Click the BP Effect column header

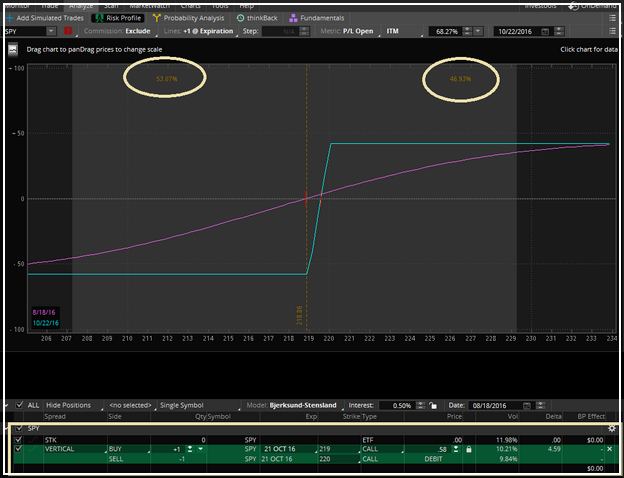click(x=591, y=416)
